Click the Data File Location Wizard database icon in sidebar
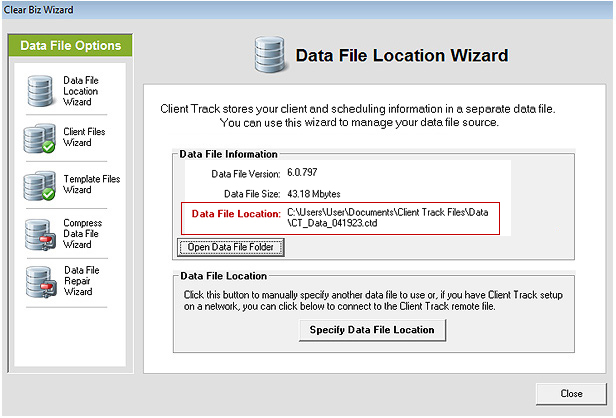616x418 pixels. (40, 91)
